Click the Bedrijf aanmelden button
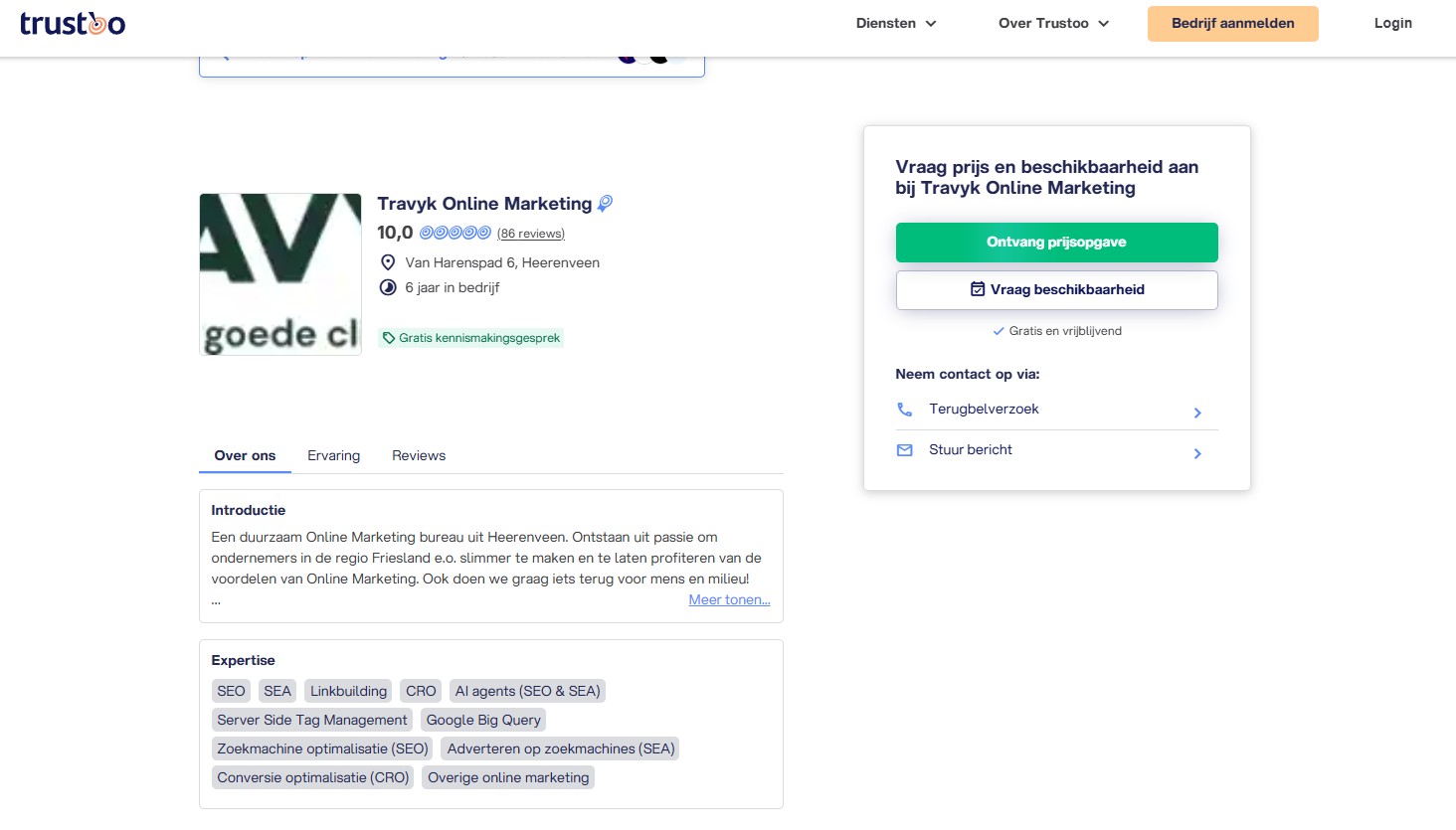 (x=1232, y=24)
